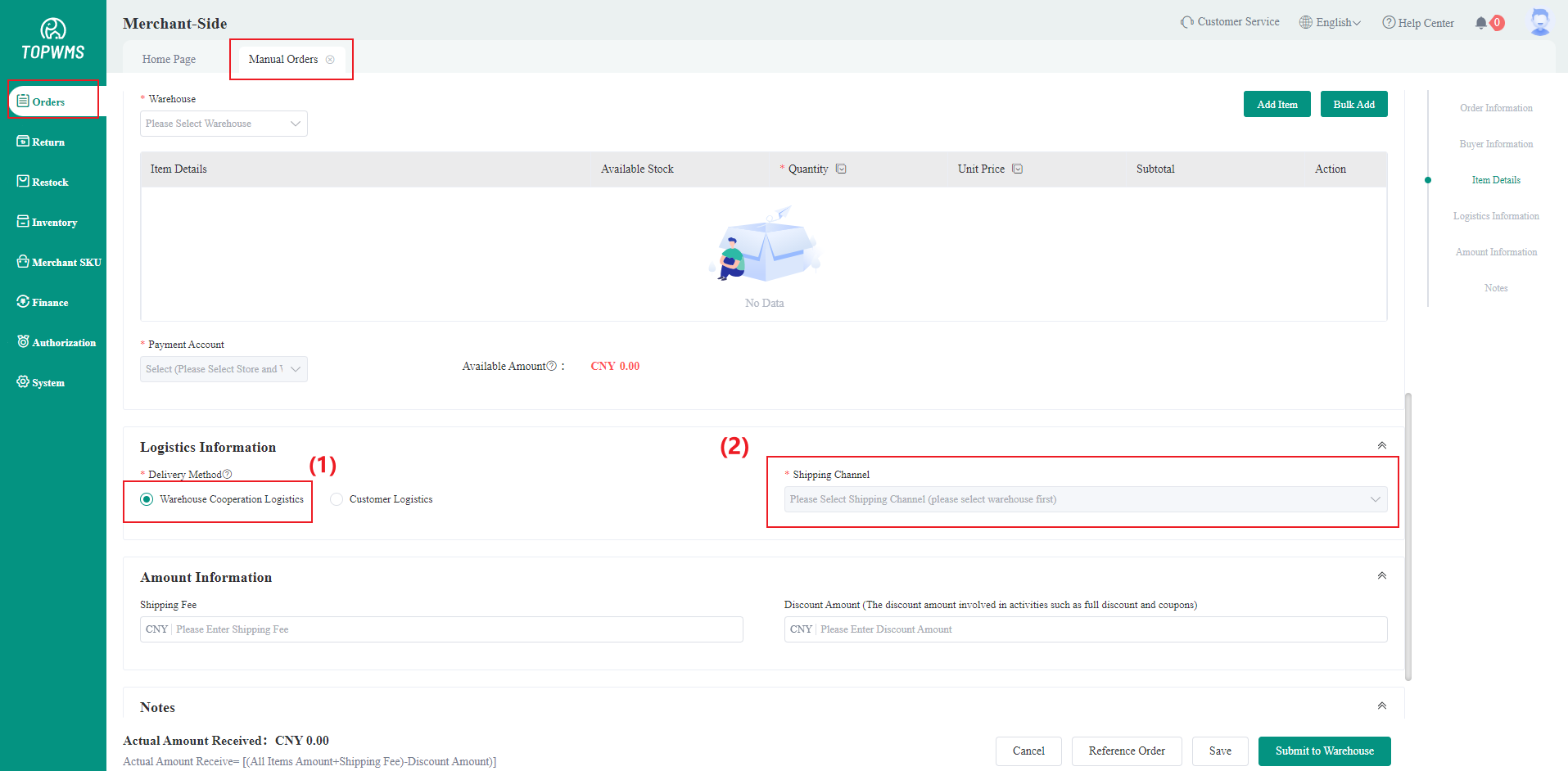
Task: Click the Submit to Warehouse button
Action: (x=1324, y=751)
